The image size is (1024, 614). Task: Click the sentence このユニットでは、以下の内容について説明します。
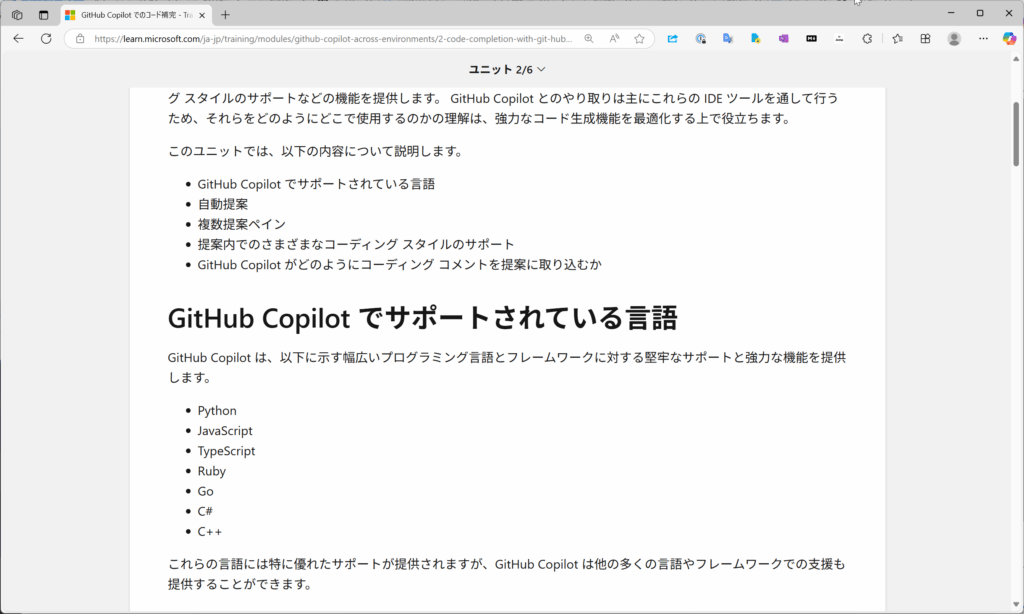click(x=315, y=152)
